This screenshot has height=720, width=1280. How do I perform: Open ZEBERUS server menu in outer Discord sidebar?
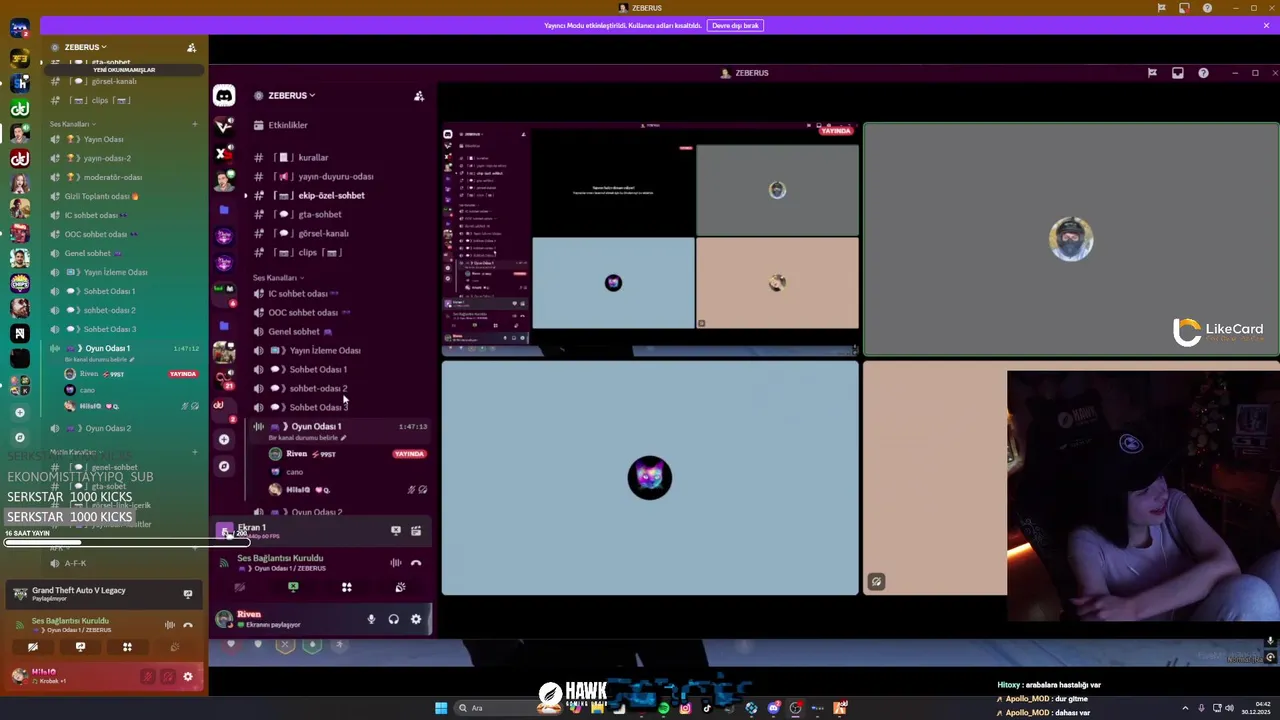(x=84, y=47)
